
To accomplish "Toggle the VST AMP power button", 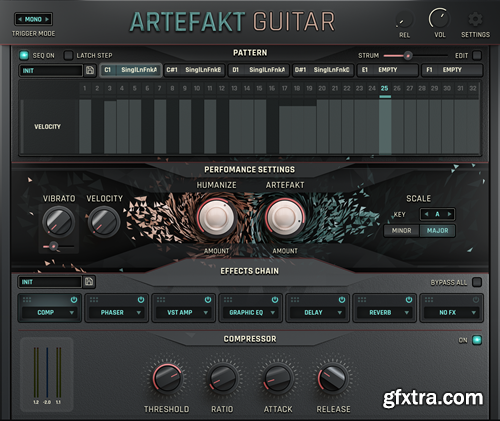I will click(208, 300).
